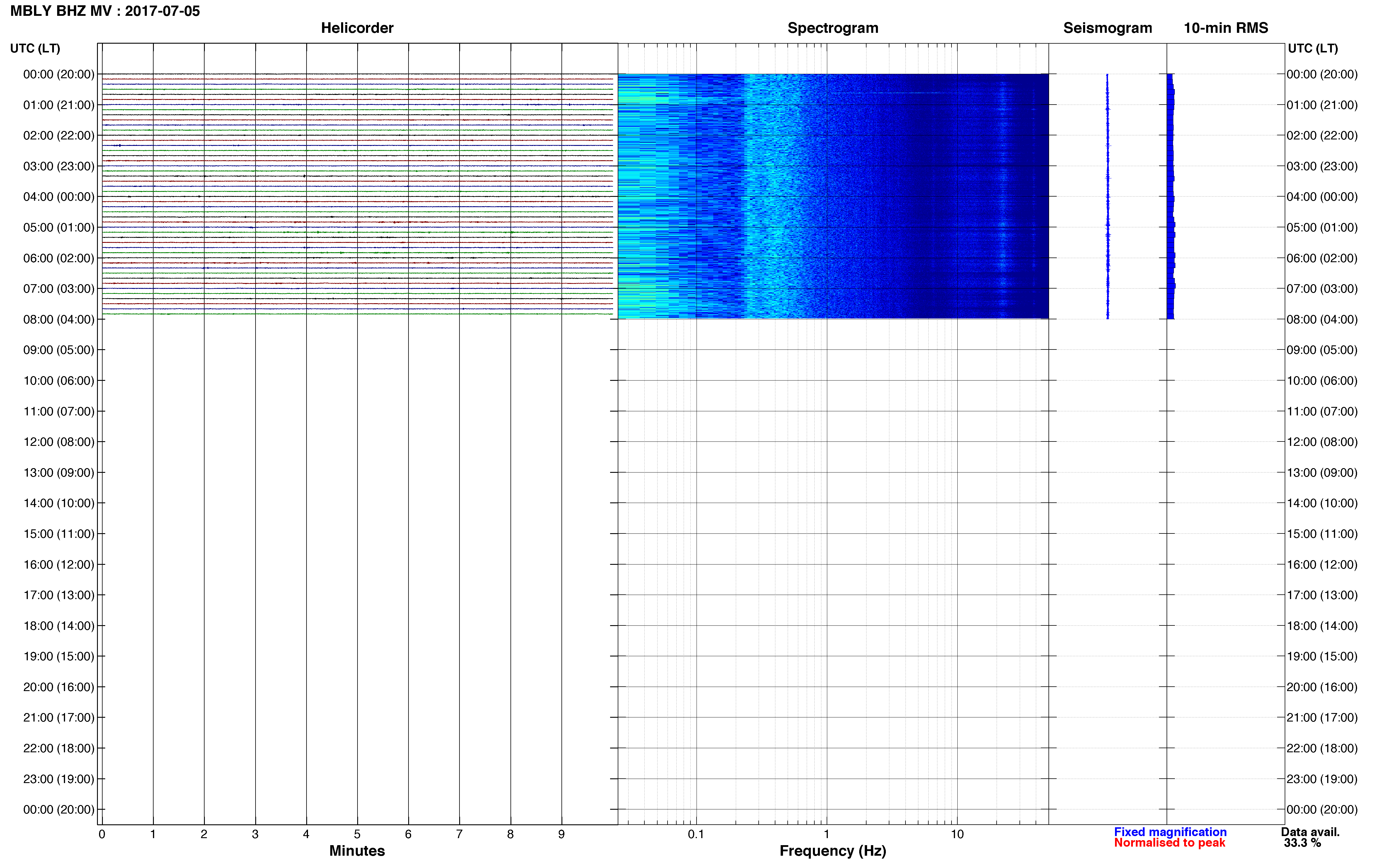Click the plot title 'MBLY BHZ MV : 2017-07-05'
Viewport: 1389px width, 868px height.
(105, 11)
